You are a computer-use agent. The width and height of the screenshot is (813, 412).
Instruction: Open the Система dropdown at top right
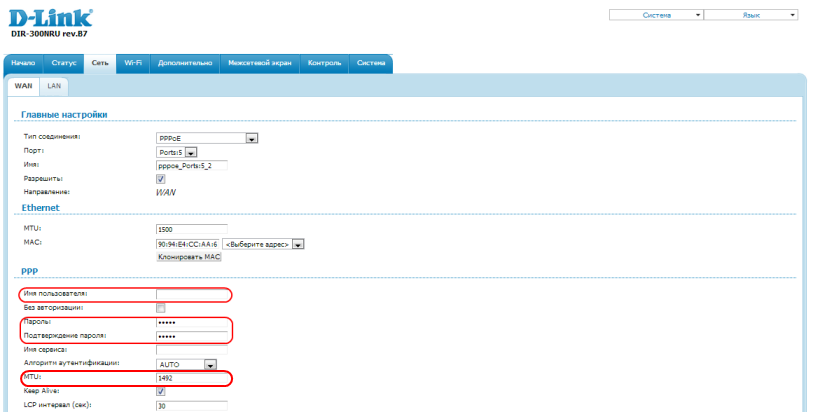(655, 16)
